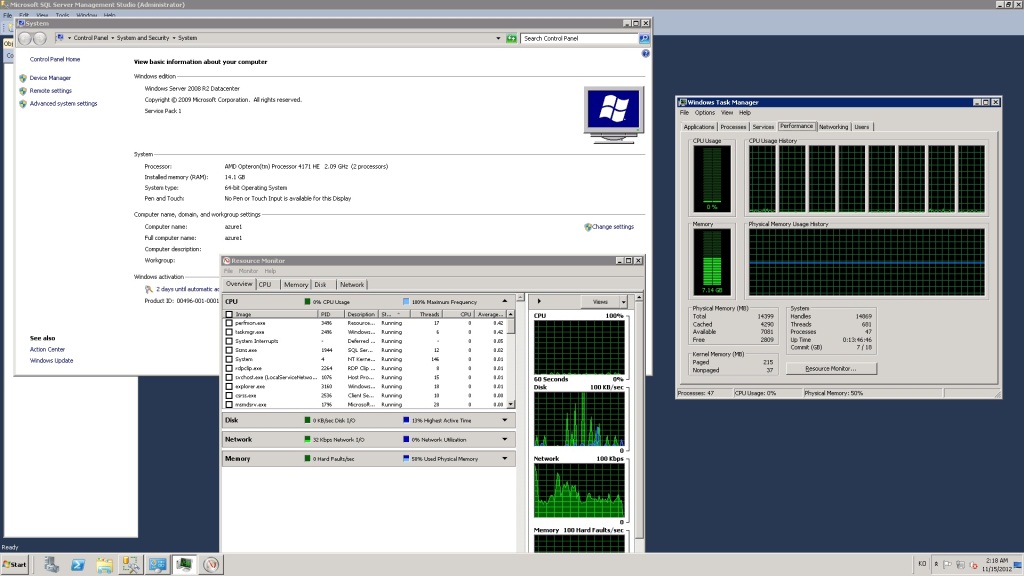Switch to Users tab in Task Manager
This screenshot has height=576, width=1024.
tap(862, 127)
